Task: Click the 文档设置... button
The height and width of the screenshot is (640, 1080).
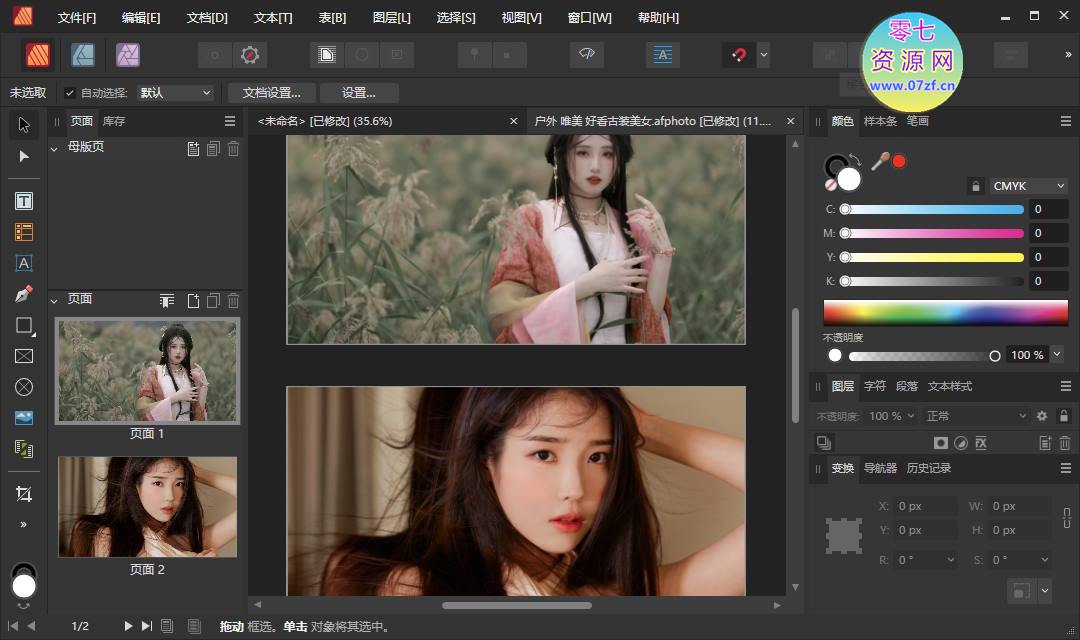Action: [x=271, y=93]
